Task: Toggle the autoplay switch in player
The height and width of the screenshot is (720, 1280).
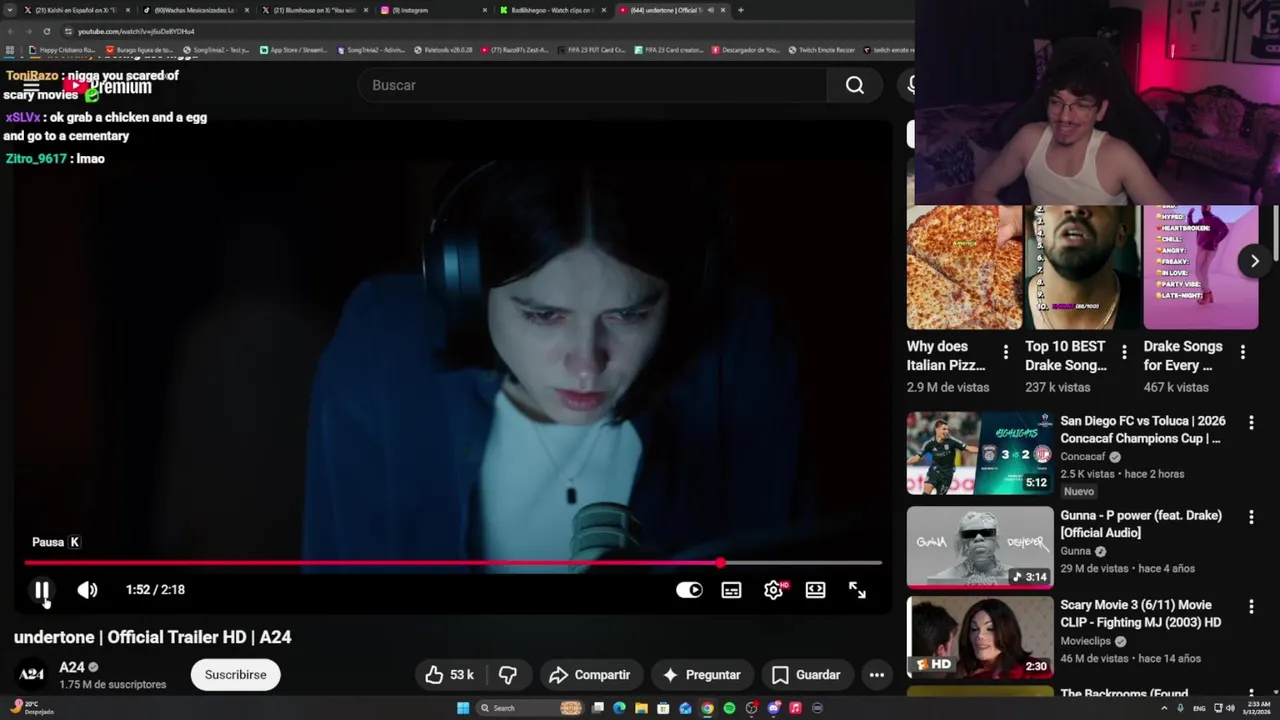Action: (689, 590)
